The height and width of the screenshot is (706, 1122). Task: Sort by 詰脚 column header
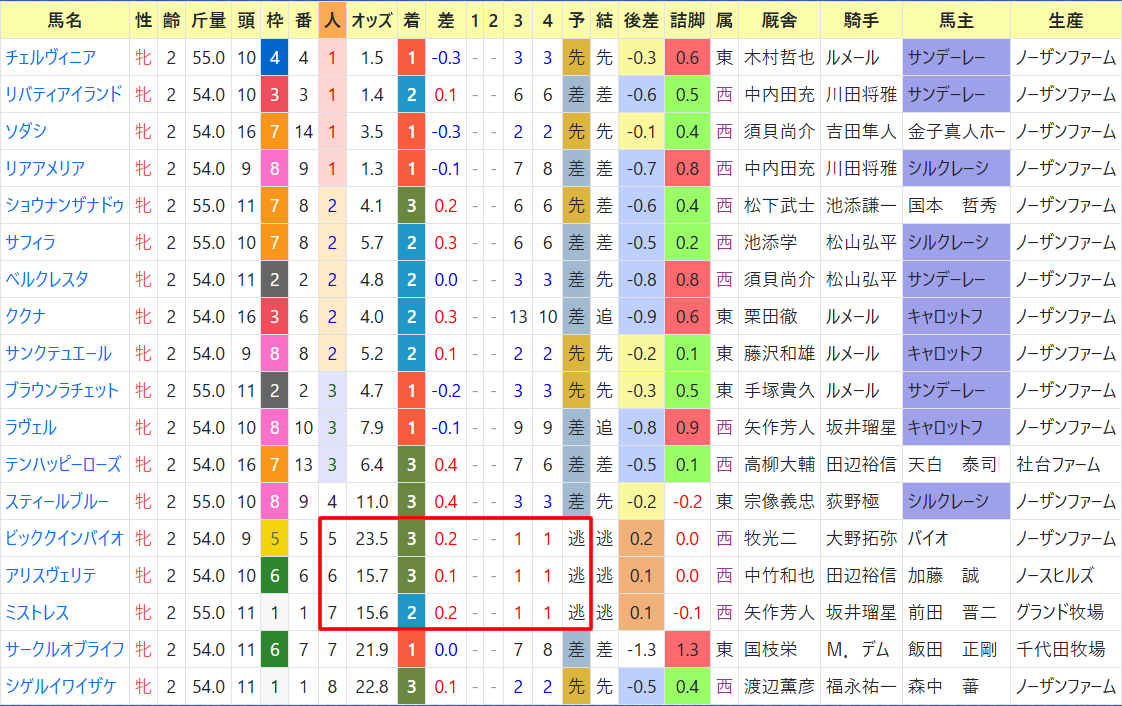(x=688, y=20)
